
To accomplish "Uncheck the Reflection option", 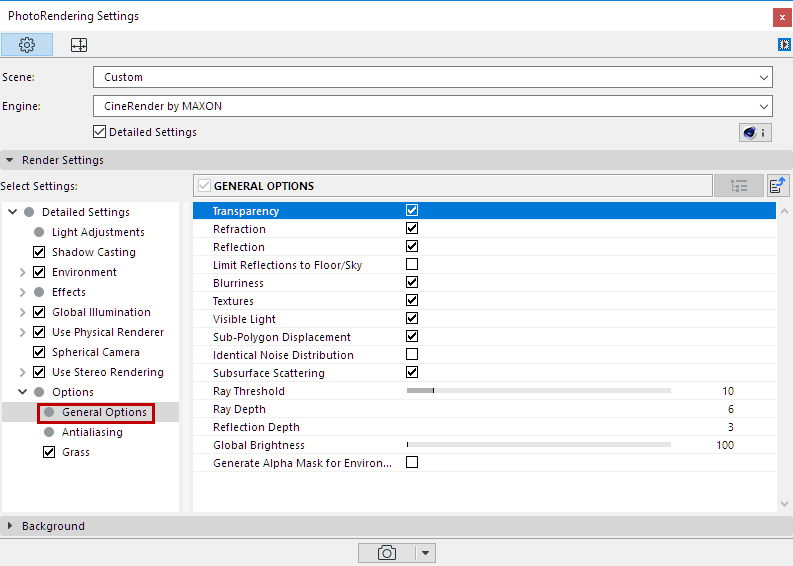I will coord(412,246).
